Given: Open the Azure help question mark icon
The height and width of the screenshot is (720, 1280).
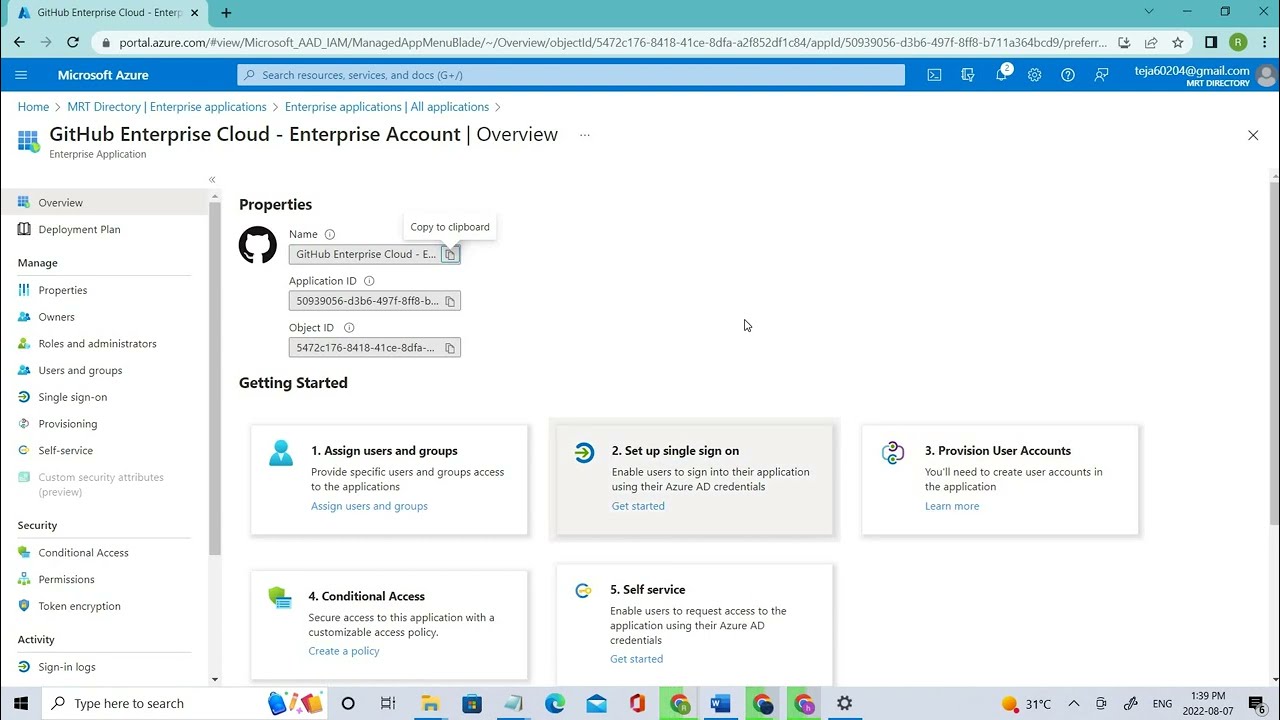Looking at the screenshot, I should [x=1068, y=75].
